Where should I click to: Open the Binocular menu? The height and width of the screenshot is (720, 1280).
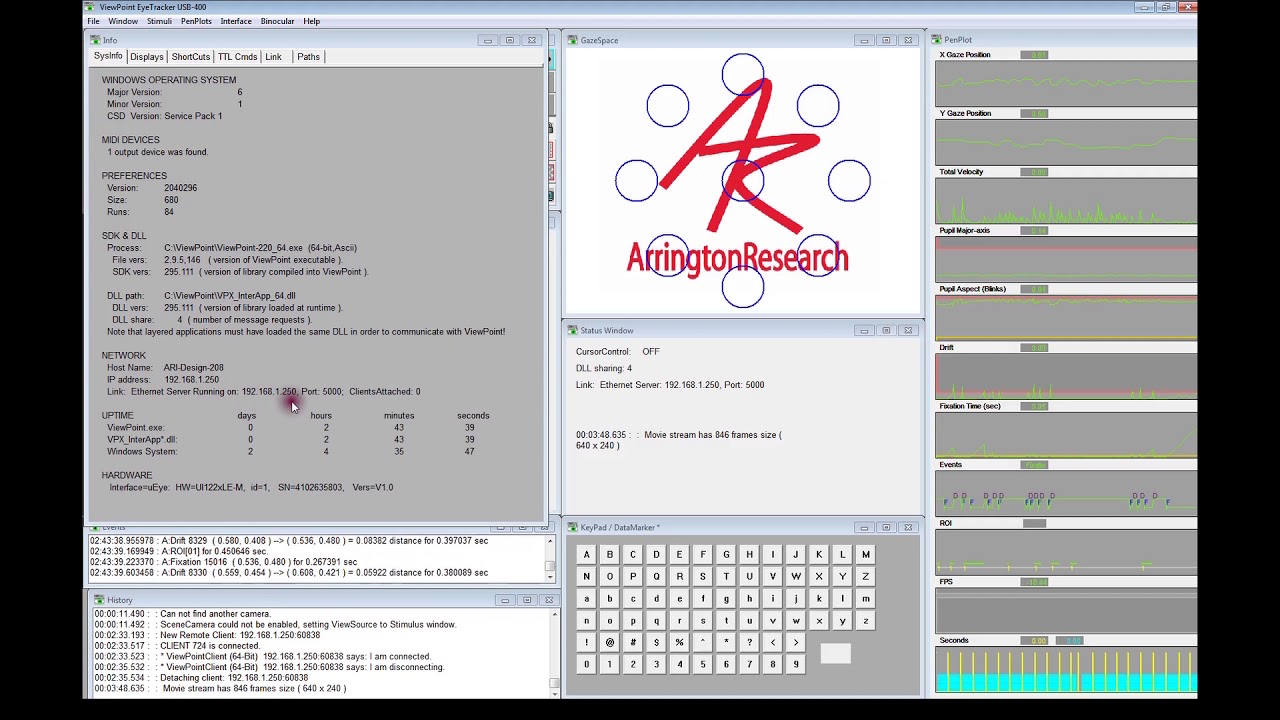tap(277, 21)
